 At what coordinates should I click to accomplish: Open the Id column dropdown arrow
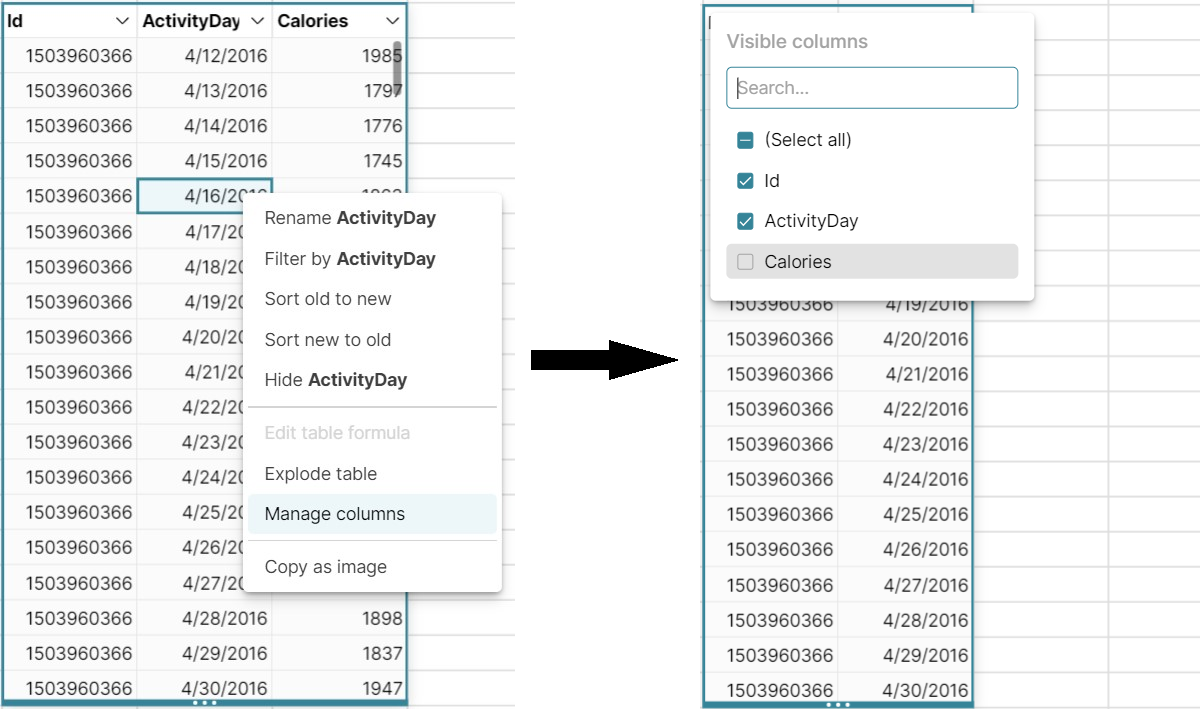pos(122,21)
